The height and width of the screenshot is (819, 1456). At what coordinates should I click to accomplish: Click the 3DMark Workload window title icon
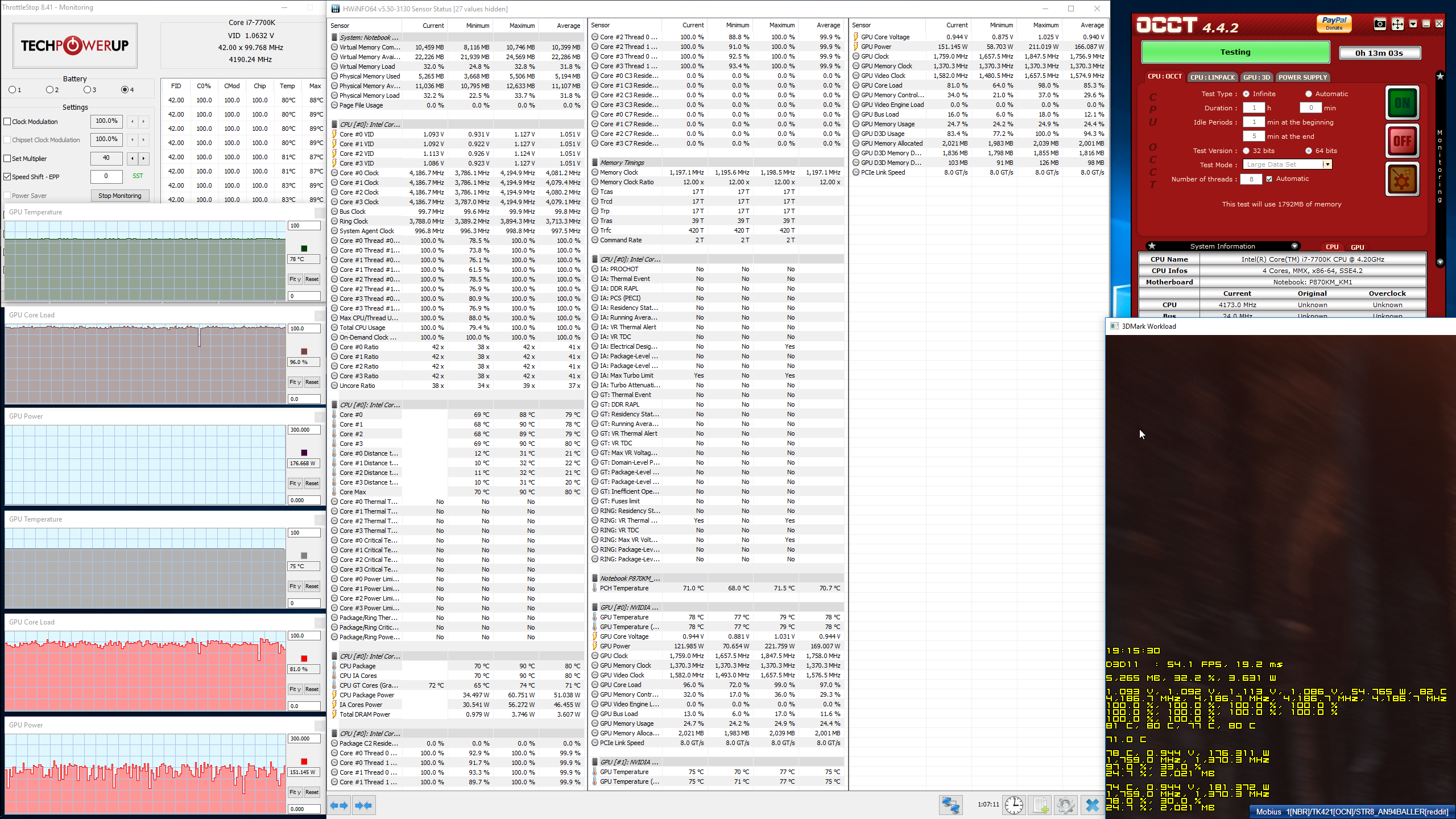(x=1115, y=326)
